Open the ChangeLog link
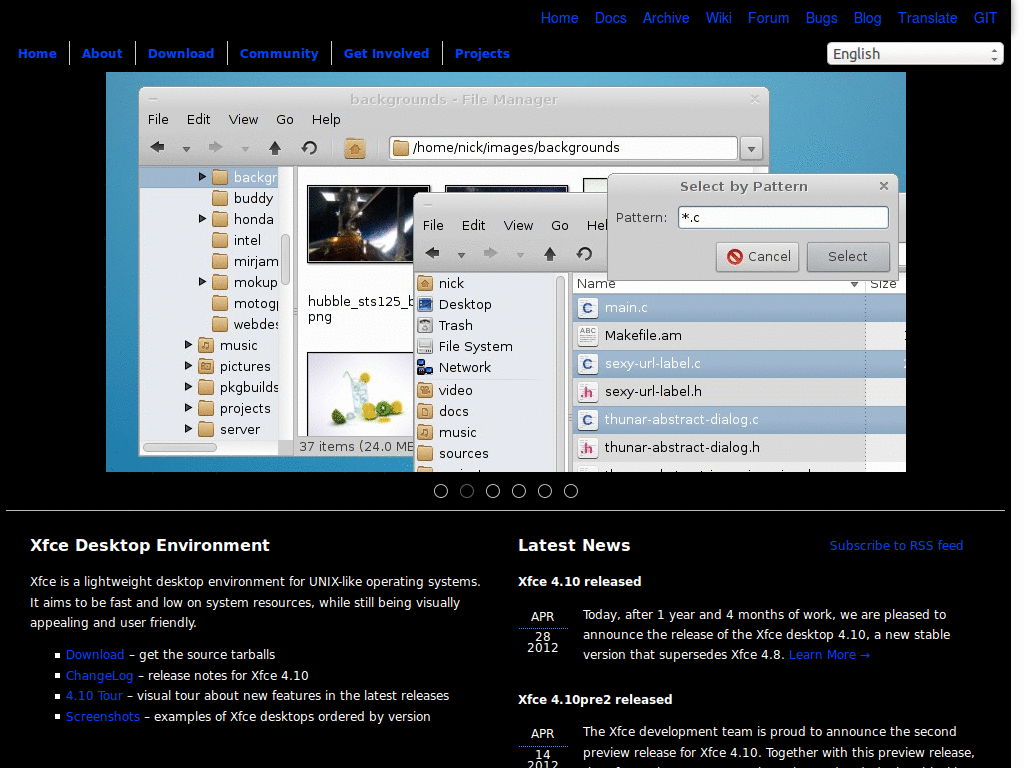Viewport: 1024px width, 768px height. pos(99,675)
